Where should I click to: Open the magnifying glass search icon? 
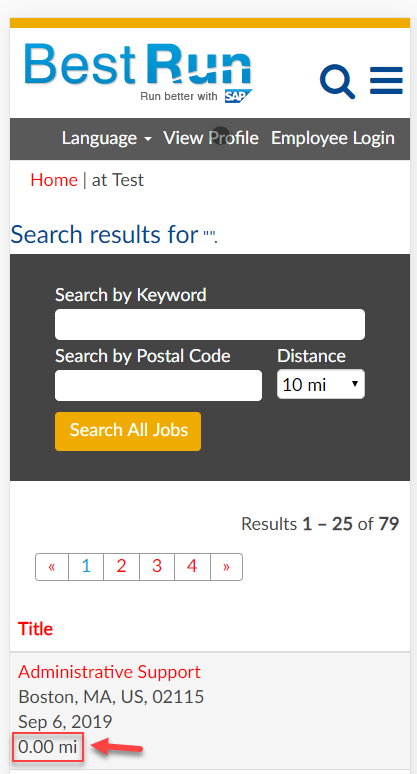pyautogui.click(x=338, y=81)
